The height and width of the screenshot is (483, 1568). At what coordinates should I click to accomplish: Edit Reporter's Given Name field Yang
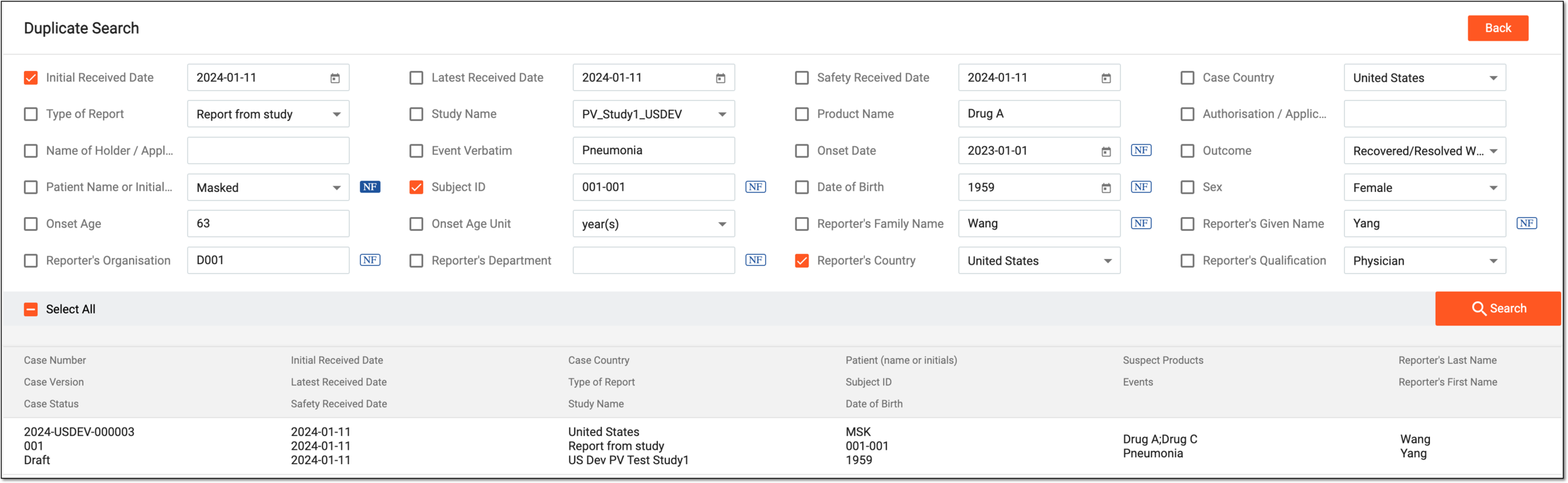[x=1425, y=224]
